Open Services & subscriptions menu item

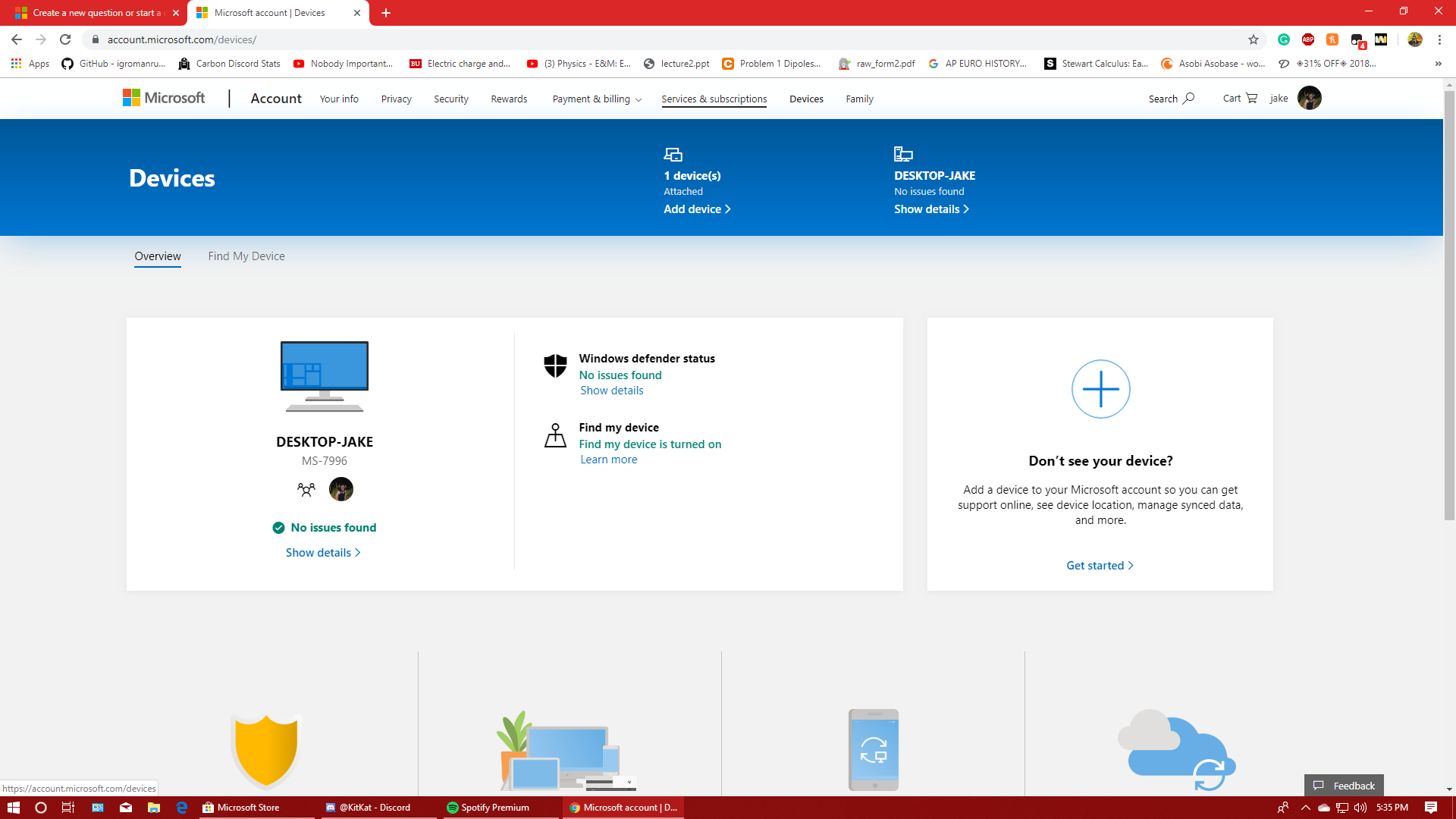click(714, 99)
